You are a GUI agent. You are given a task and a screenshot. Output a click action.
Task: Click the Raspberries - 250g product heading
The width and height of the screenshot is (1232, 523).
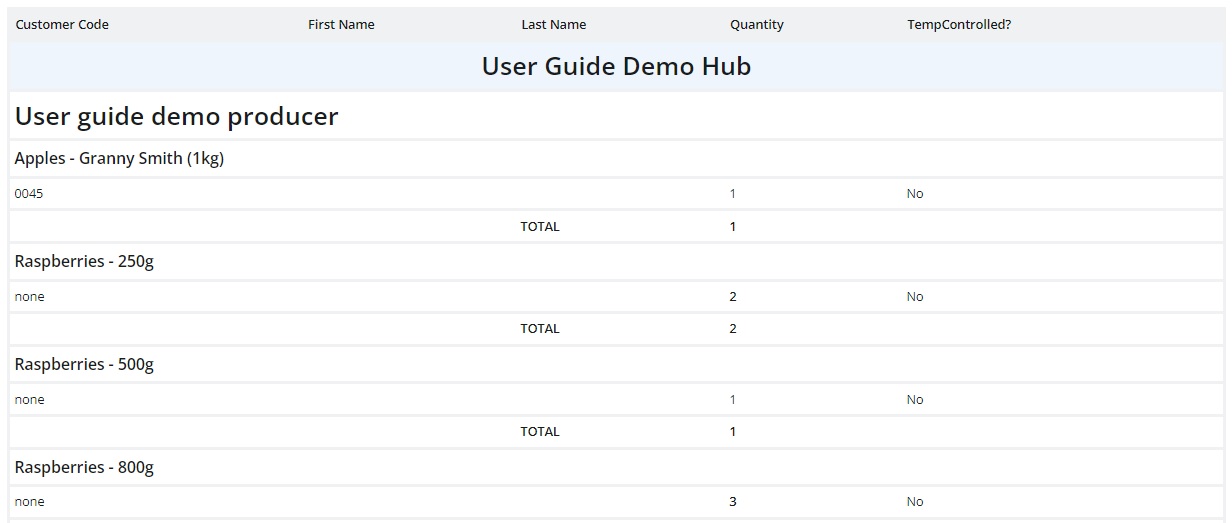pos(84,262)
